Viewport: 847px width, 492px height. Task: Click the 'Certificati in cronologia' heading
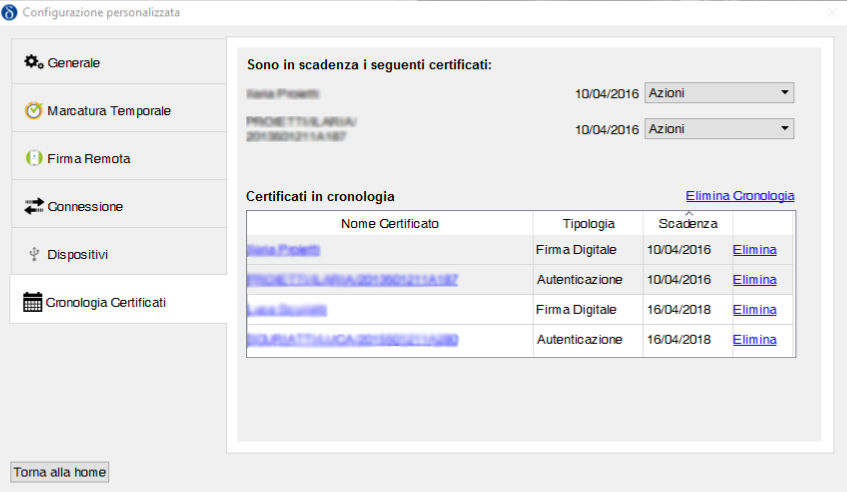point(320,196)
